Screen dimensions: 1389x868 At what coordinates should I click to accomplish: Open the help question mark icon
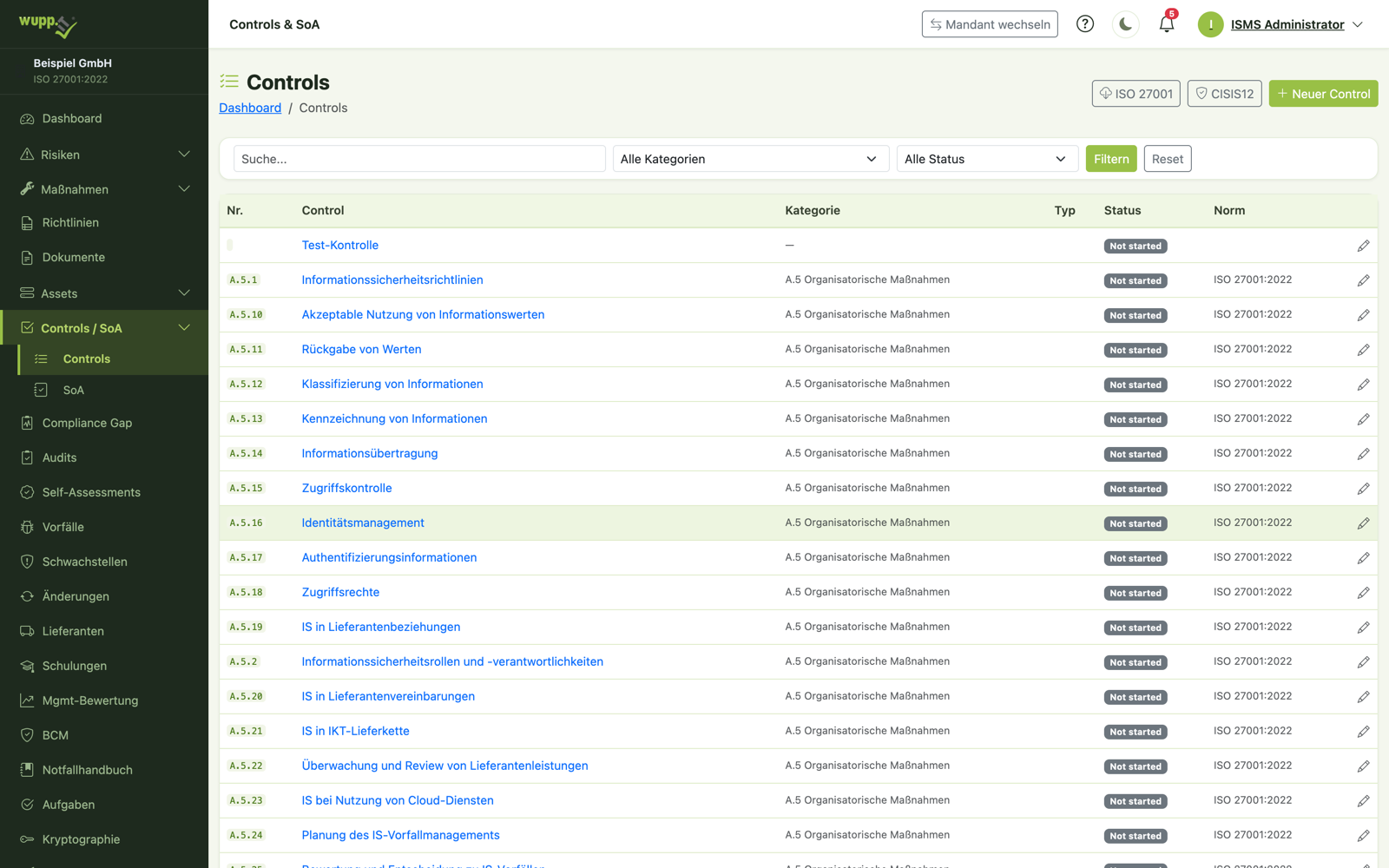click(1085, 24)
